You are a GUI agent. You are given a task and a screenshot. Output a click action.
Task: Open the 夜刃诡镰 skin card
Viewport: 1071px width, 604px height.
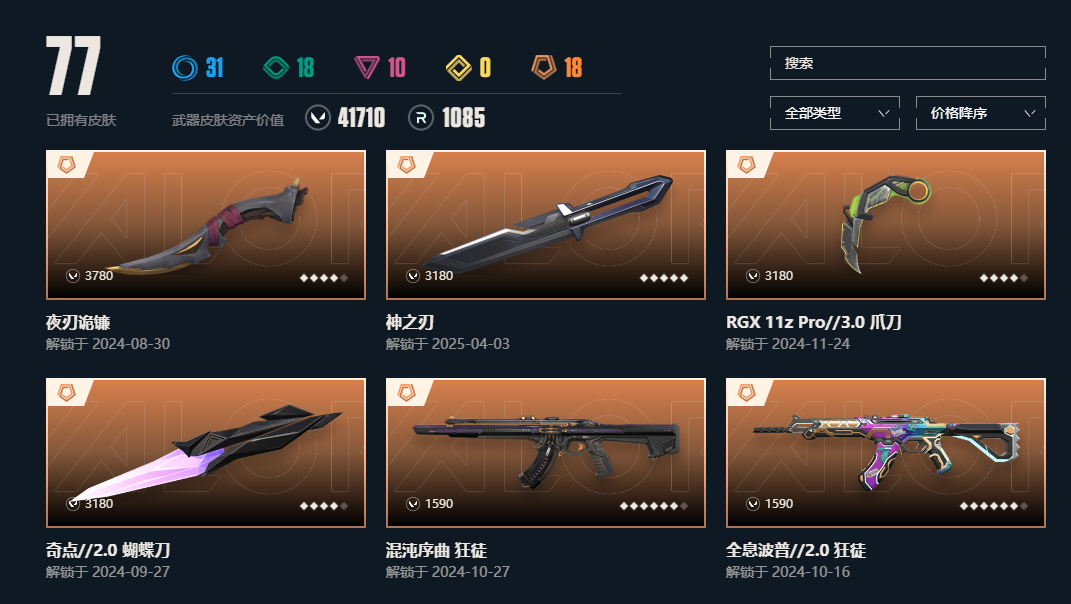[206, 225]
